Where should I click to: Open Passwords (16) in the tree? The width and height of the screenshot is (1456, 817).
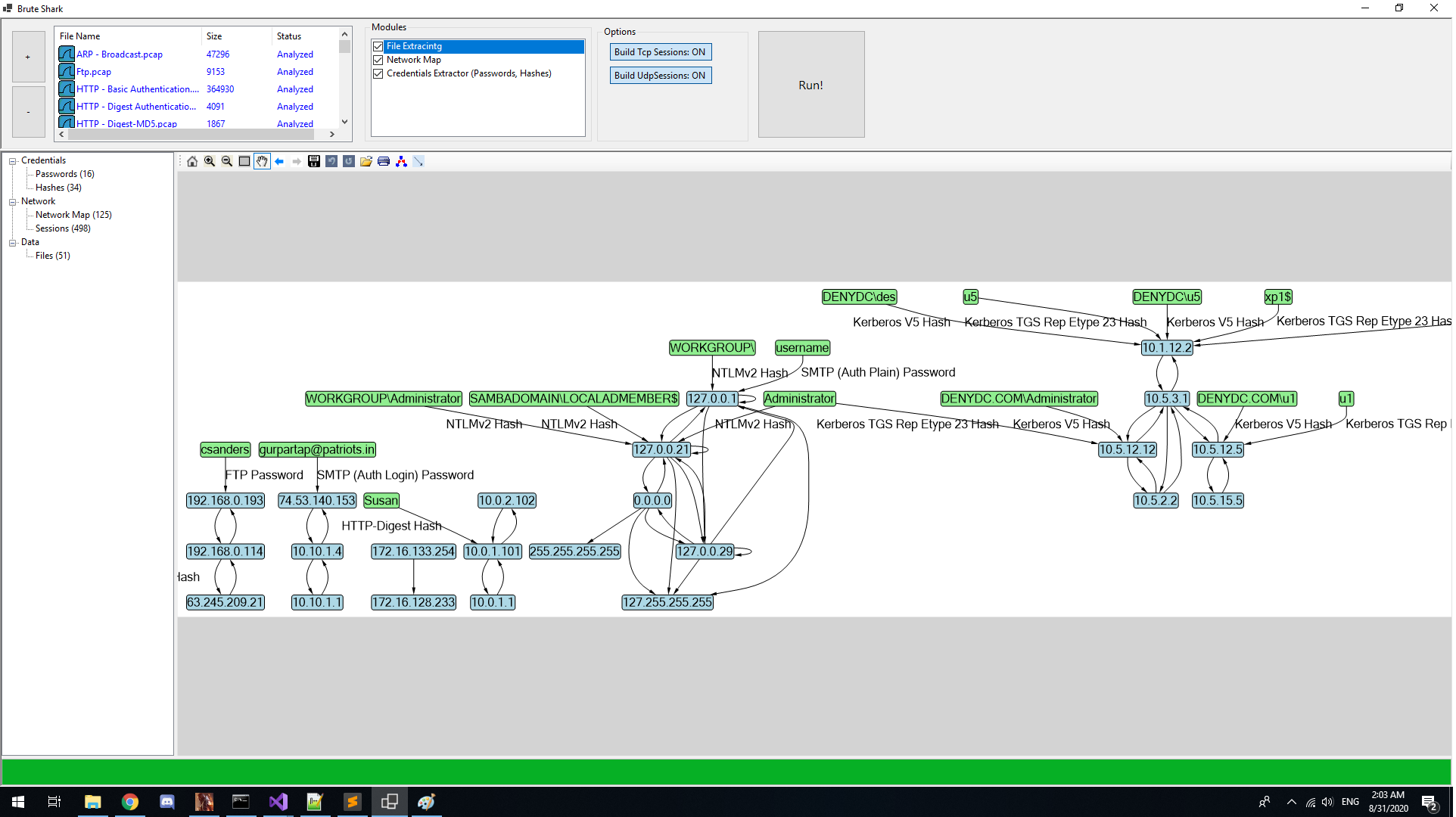[x=65, y=174]
